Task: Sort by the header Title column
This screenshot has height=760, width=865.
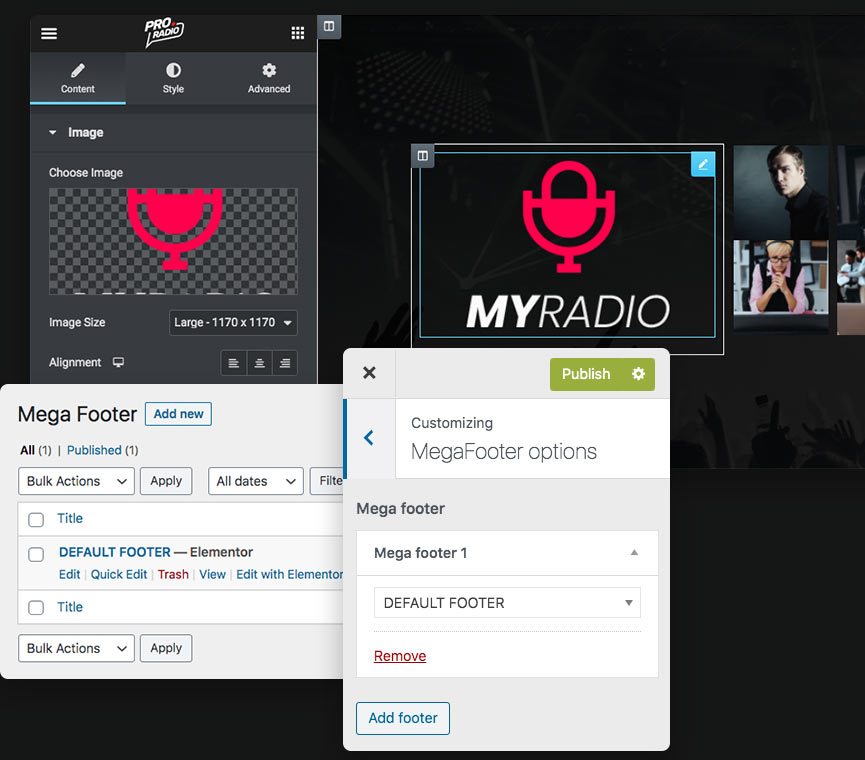Action: coord(70,518)
